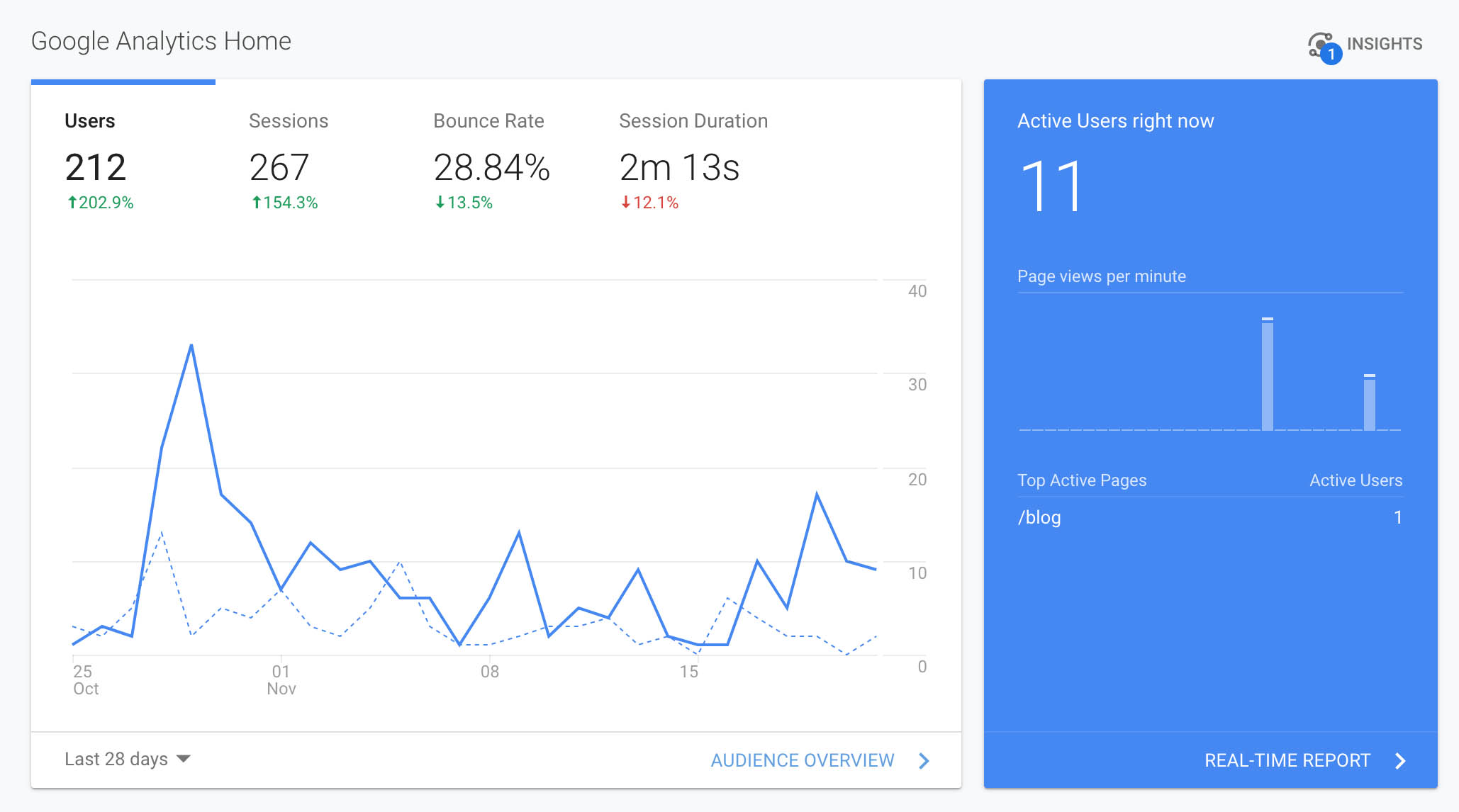
Task: Click the highest peak on the users chart
Action: (191, 346)
